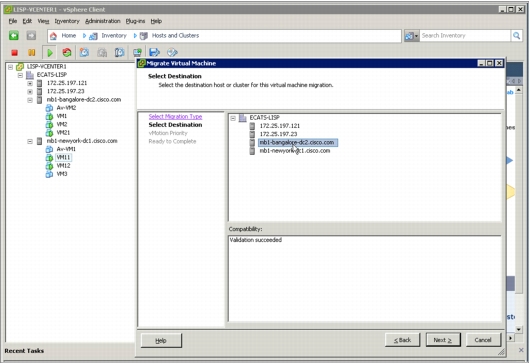The height and width of the screenshot is (364, 530).
Task: Open the File menu
Action: click(x=13, y=21)
